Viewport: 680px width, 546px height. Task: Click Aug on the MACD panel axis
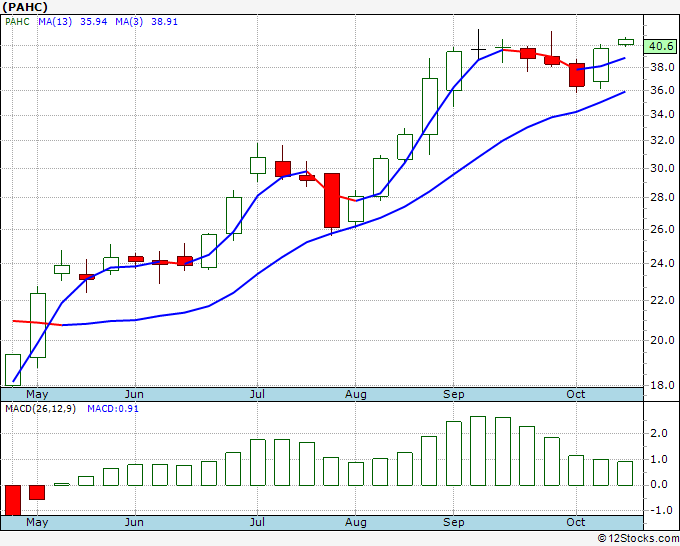pos(356,523)
